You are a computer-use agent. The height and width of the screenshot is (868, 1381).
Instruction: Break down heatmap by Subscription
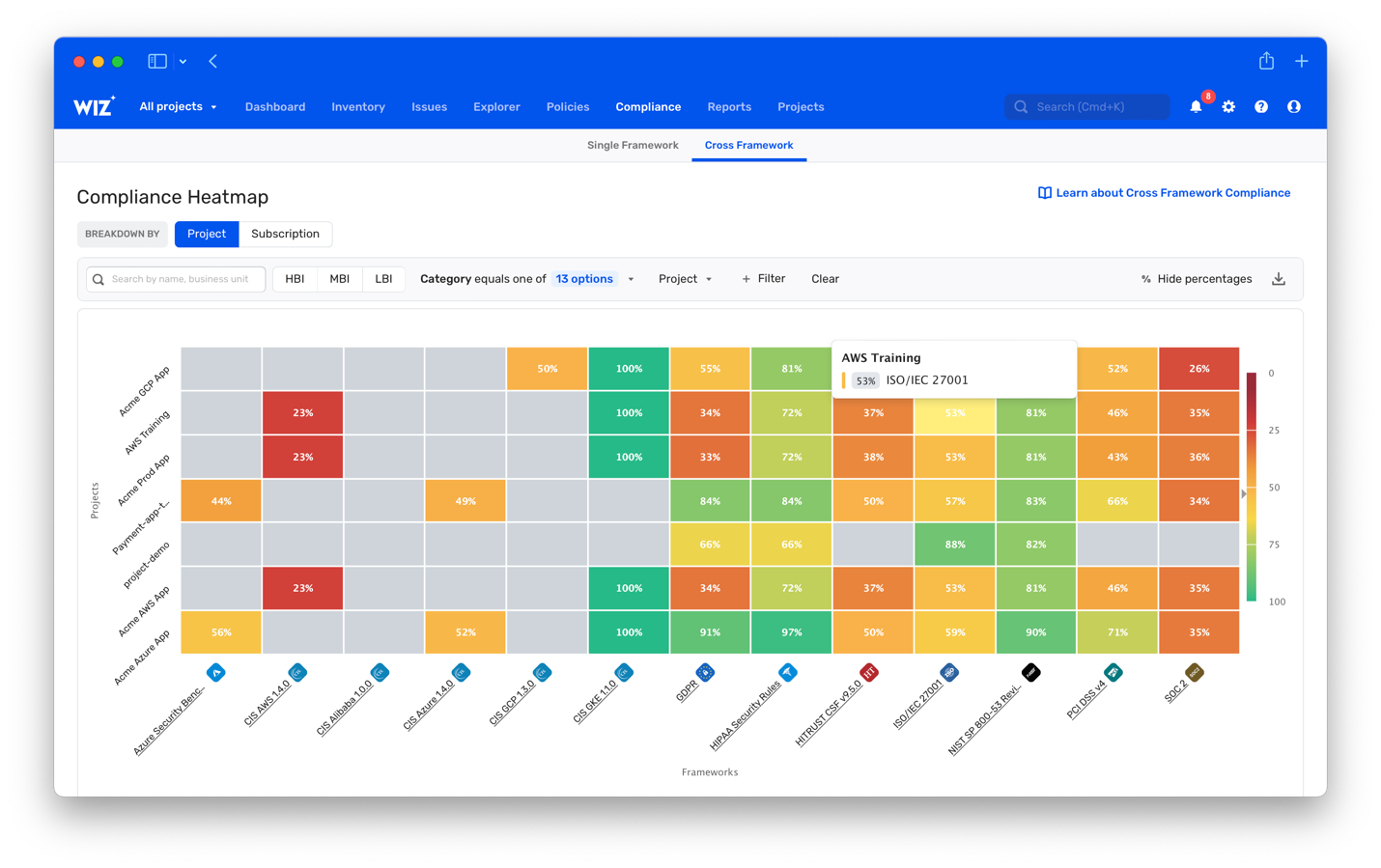click(285, 234)
